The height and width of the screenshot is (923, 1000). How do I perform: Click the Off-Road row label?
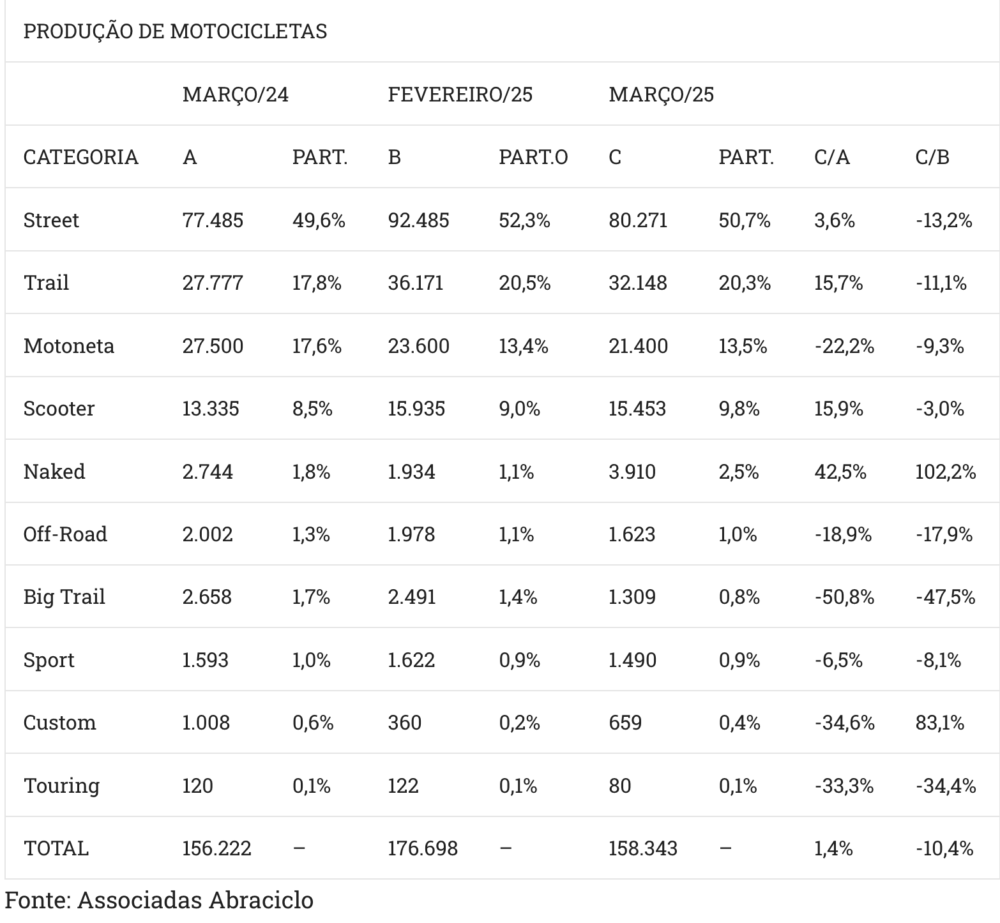click(x=65, y=534)
